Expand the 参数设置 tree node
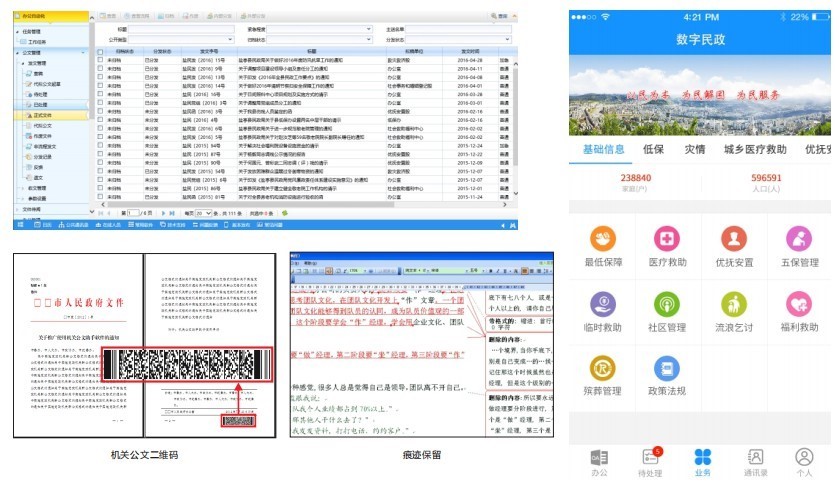 click(x=23, y=198)
